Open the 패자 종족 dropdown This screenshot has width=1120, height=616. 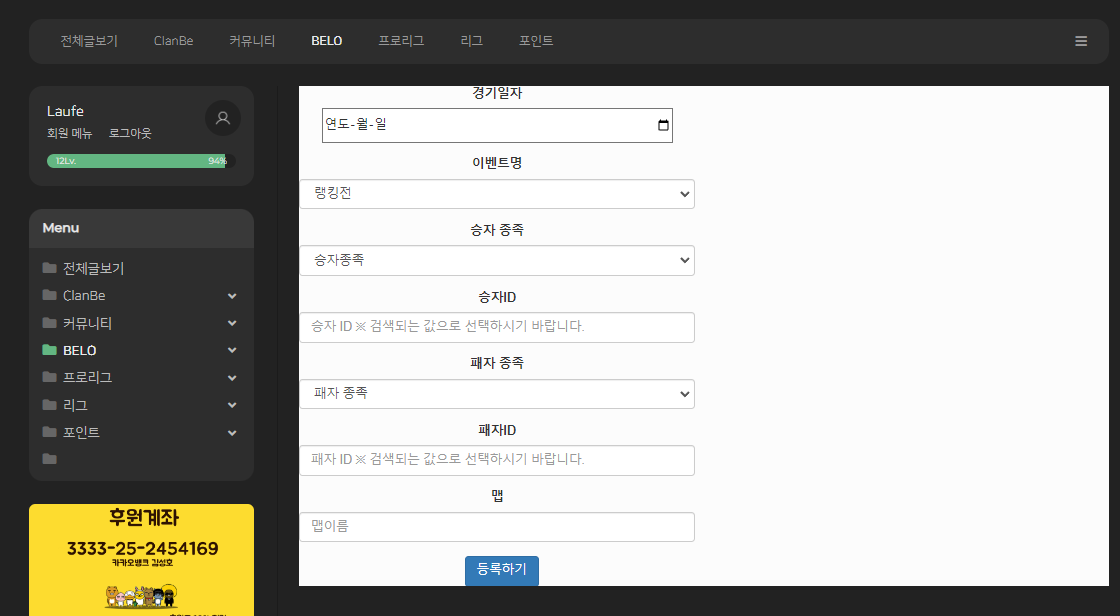point(496,394)
